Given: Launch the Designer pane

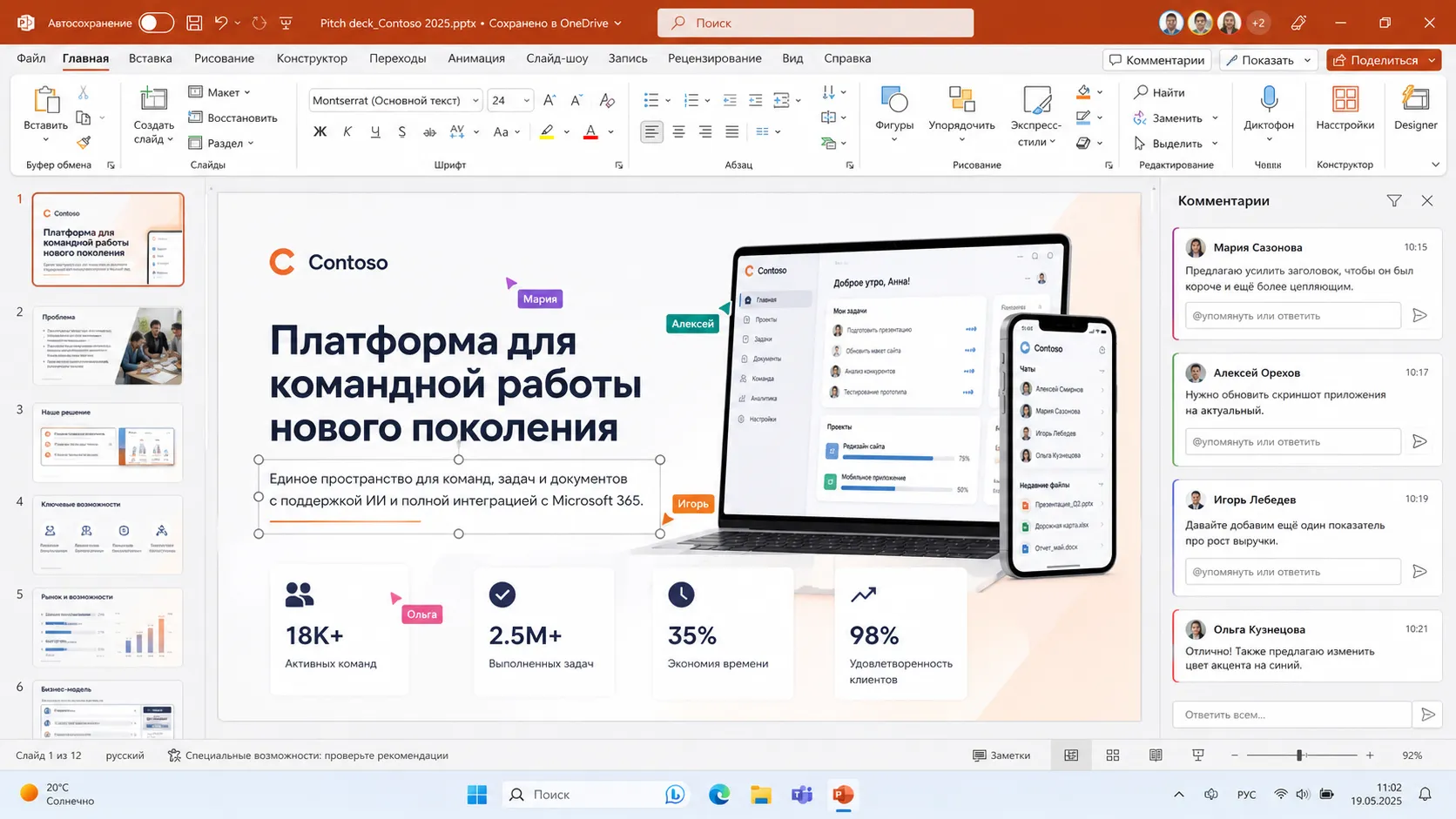Looking at the screenshot, I should pos(1415,109).
